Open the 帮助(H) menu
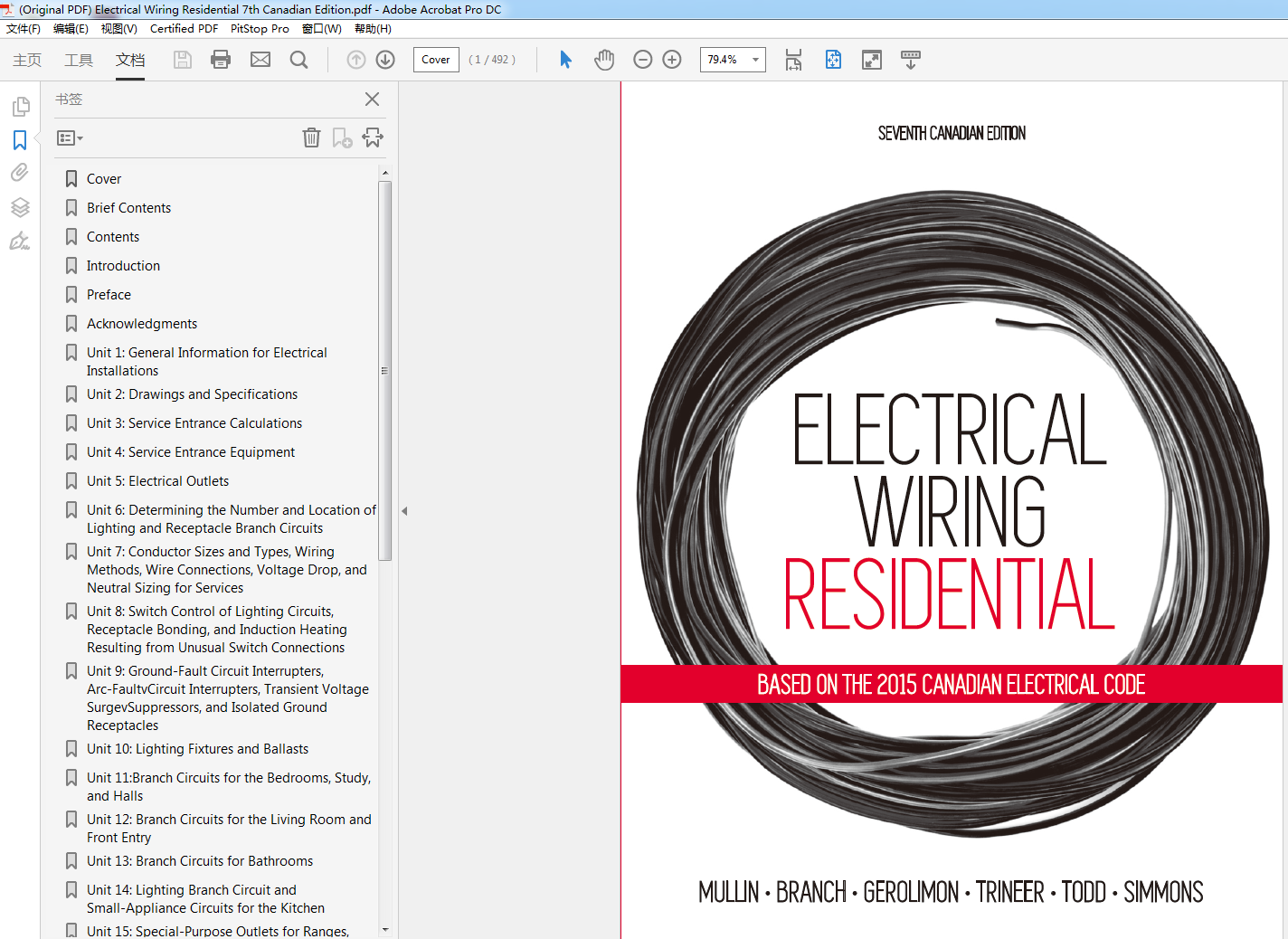 (373, 29)
